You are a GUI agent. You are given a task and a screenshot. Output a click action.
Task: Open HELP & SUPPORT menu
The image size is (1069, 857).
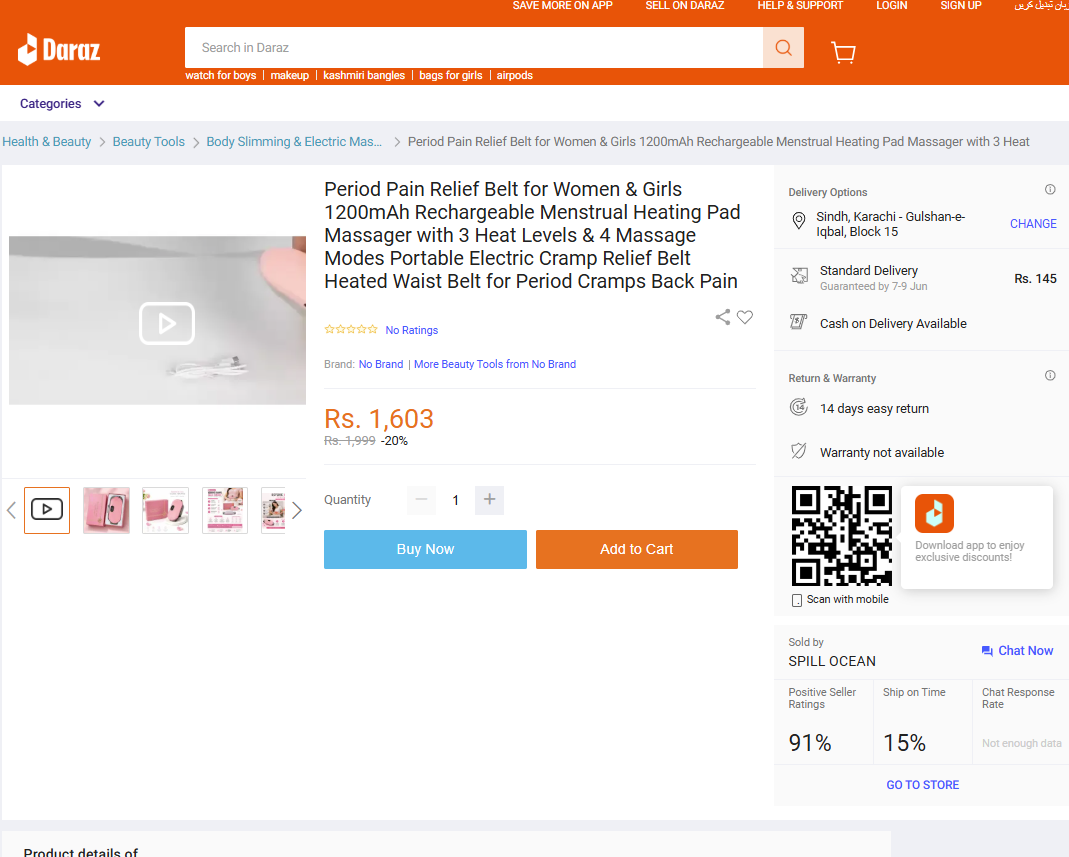point(800,5)
